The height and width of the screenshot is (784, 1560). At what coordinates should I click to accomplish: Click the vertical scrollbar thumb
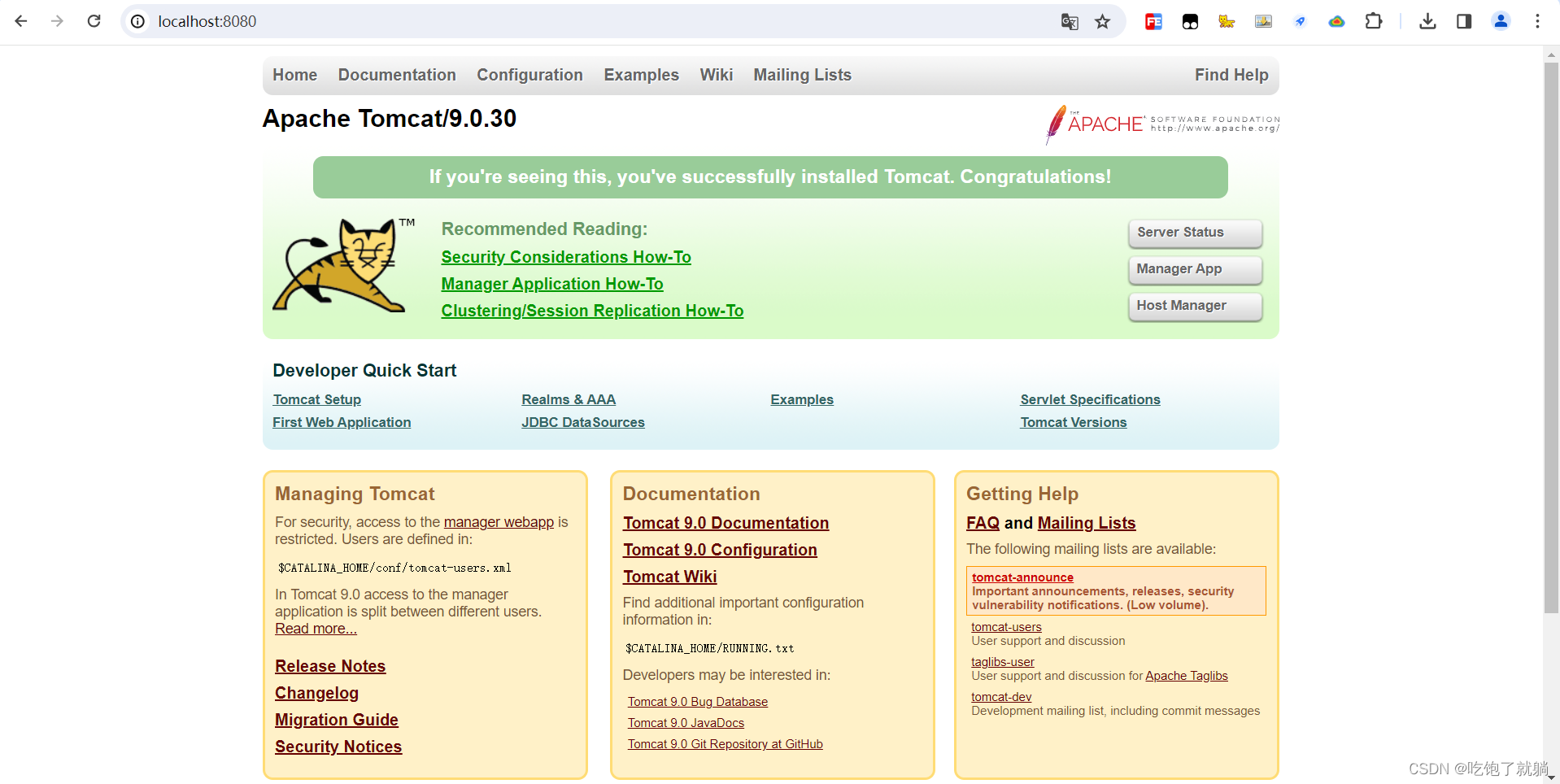[x=1551, y=338]
